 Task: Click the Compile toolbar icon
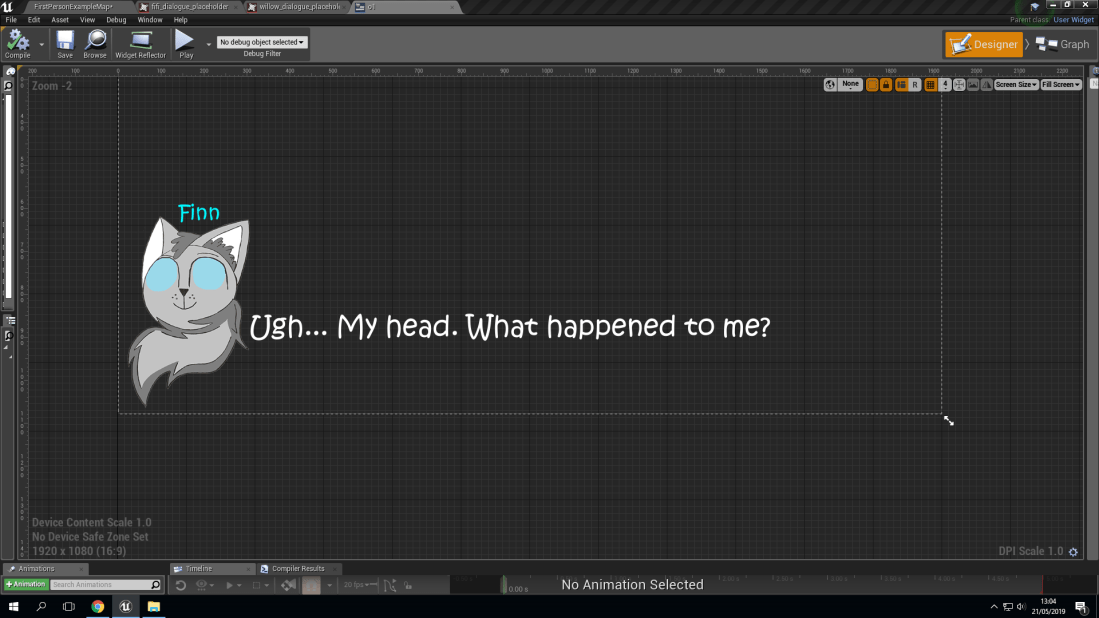click(x=18, y=41)
